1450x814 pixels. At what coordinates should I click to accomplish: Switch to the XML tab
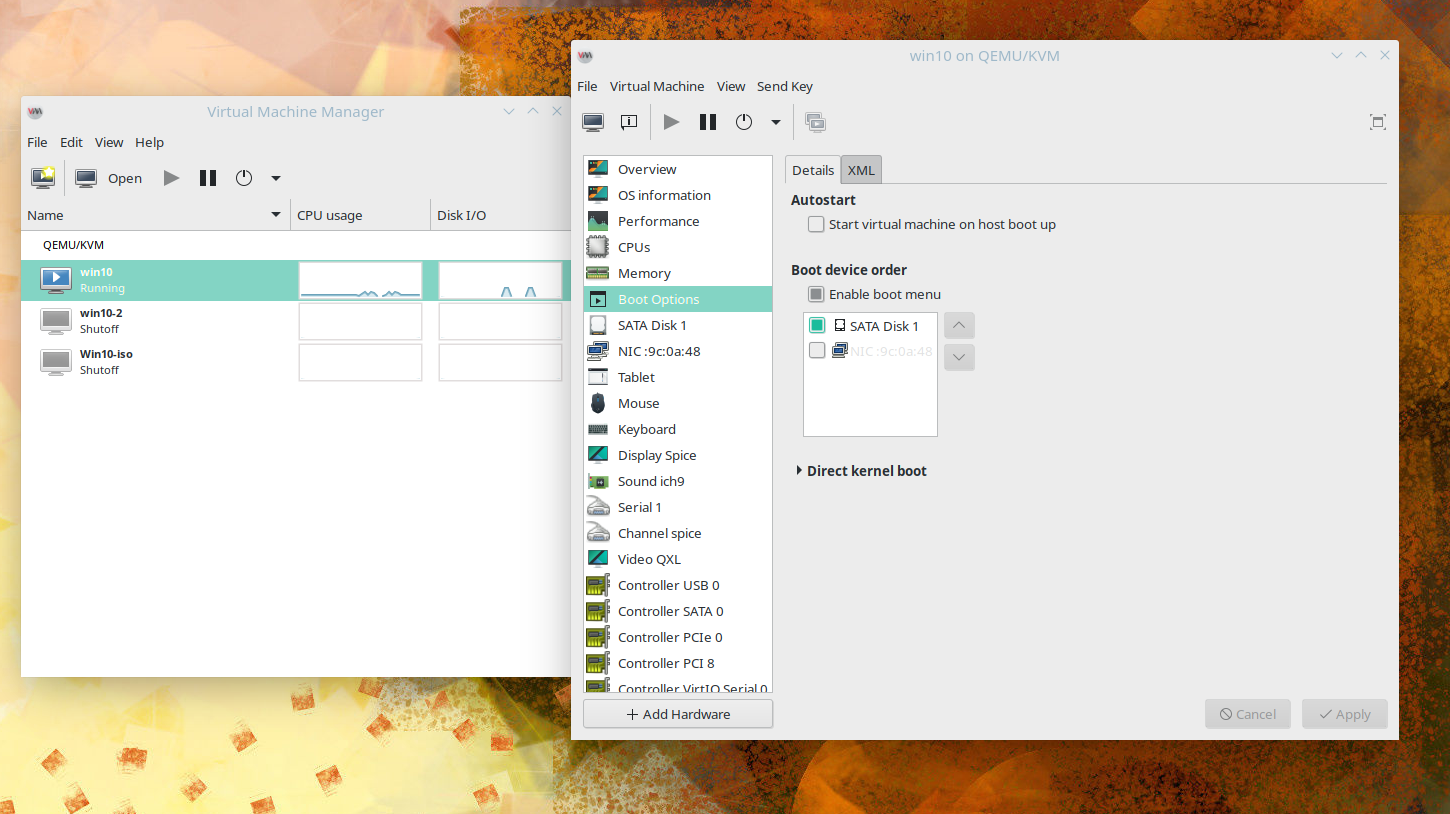tap(861, 170)
